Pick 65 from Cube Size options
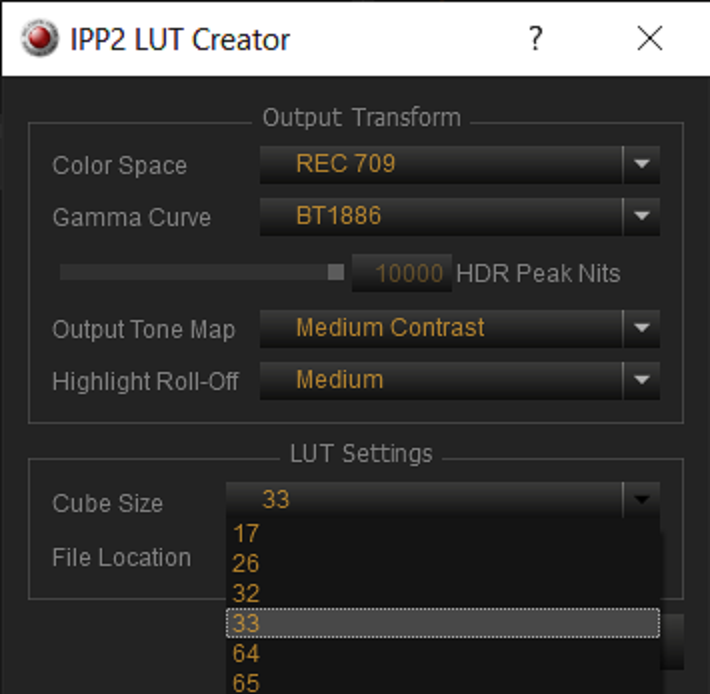Screen dimensions: 710x694 pyautogui.click(x=443, y=682)
